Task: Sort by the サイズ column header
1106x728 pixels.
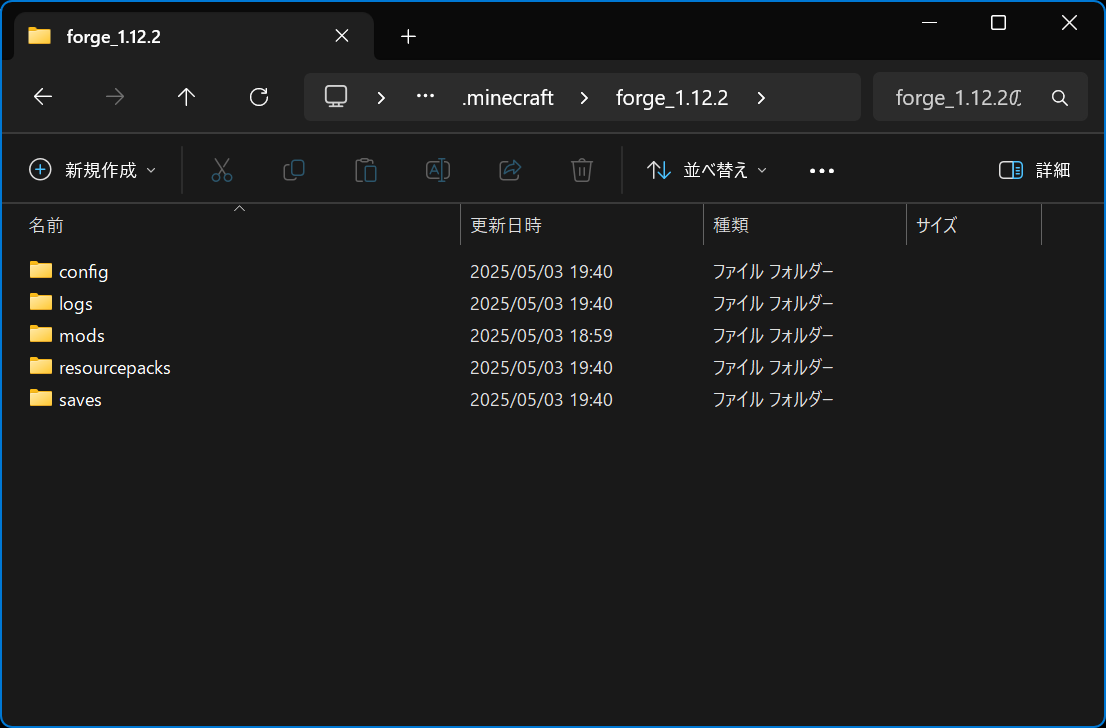Action: 974,225
